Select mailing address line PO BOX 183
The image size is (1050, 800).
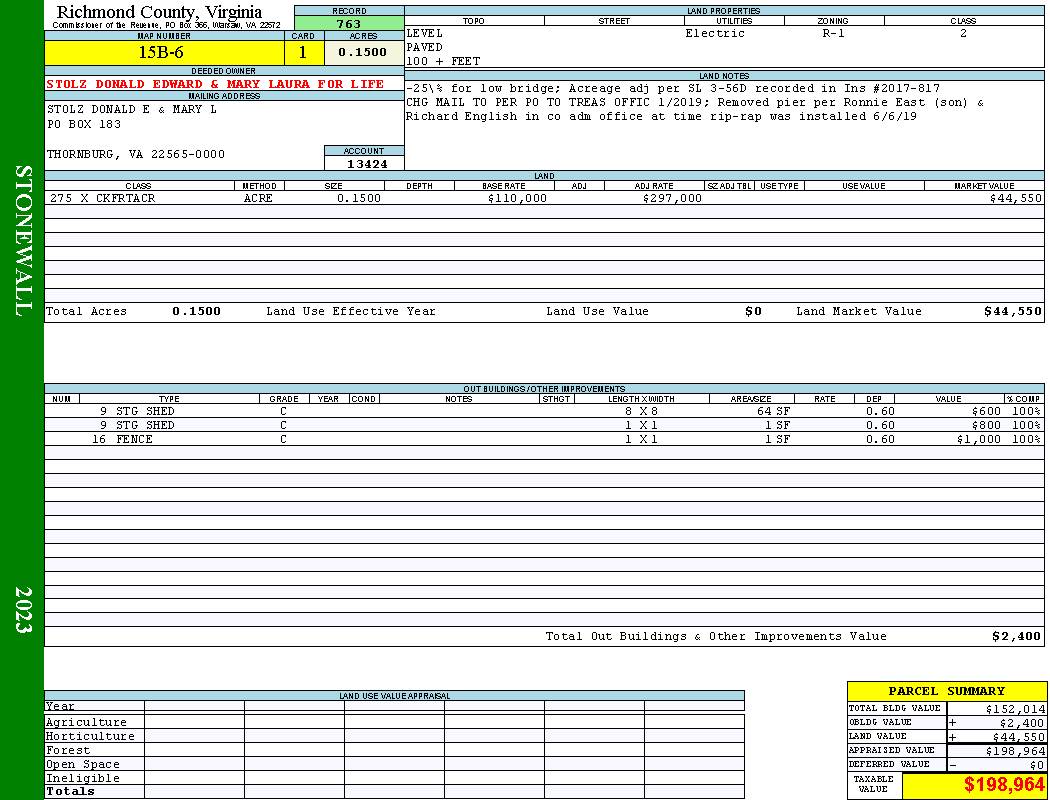84,125
